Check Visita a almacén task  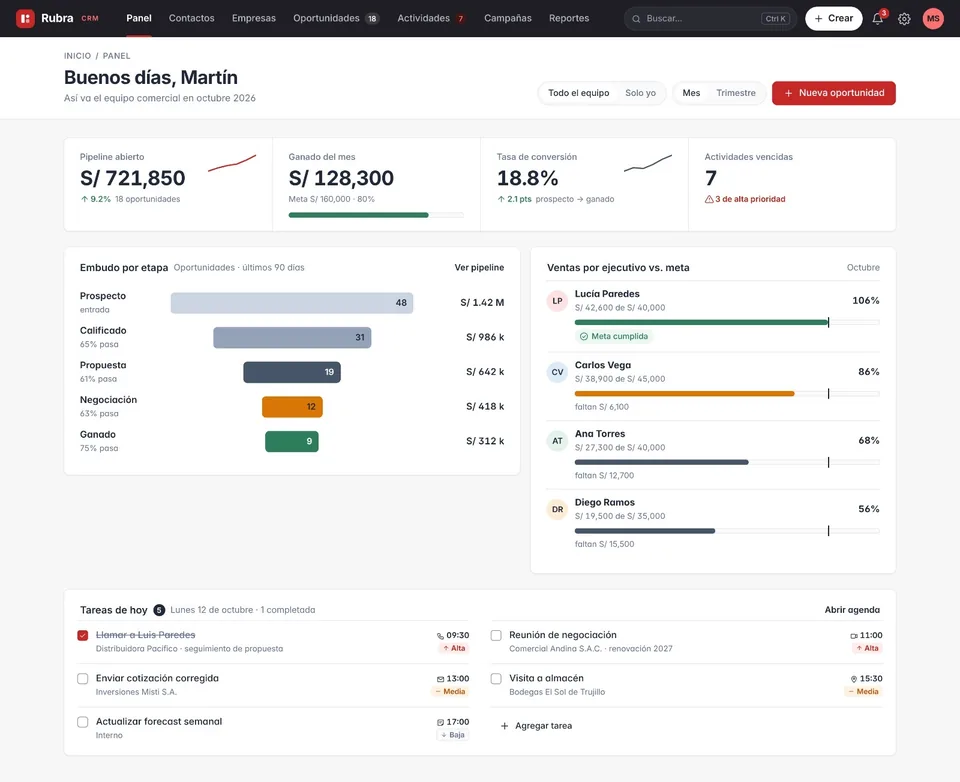pos(496,679)
